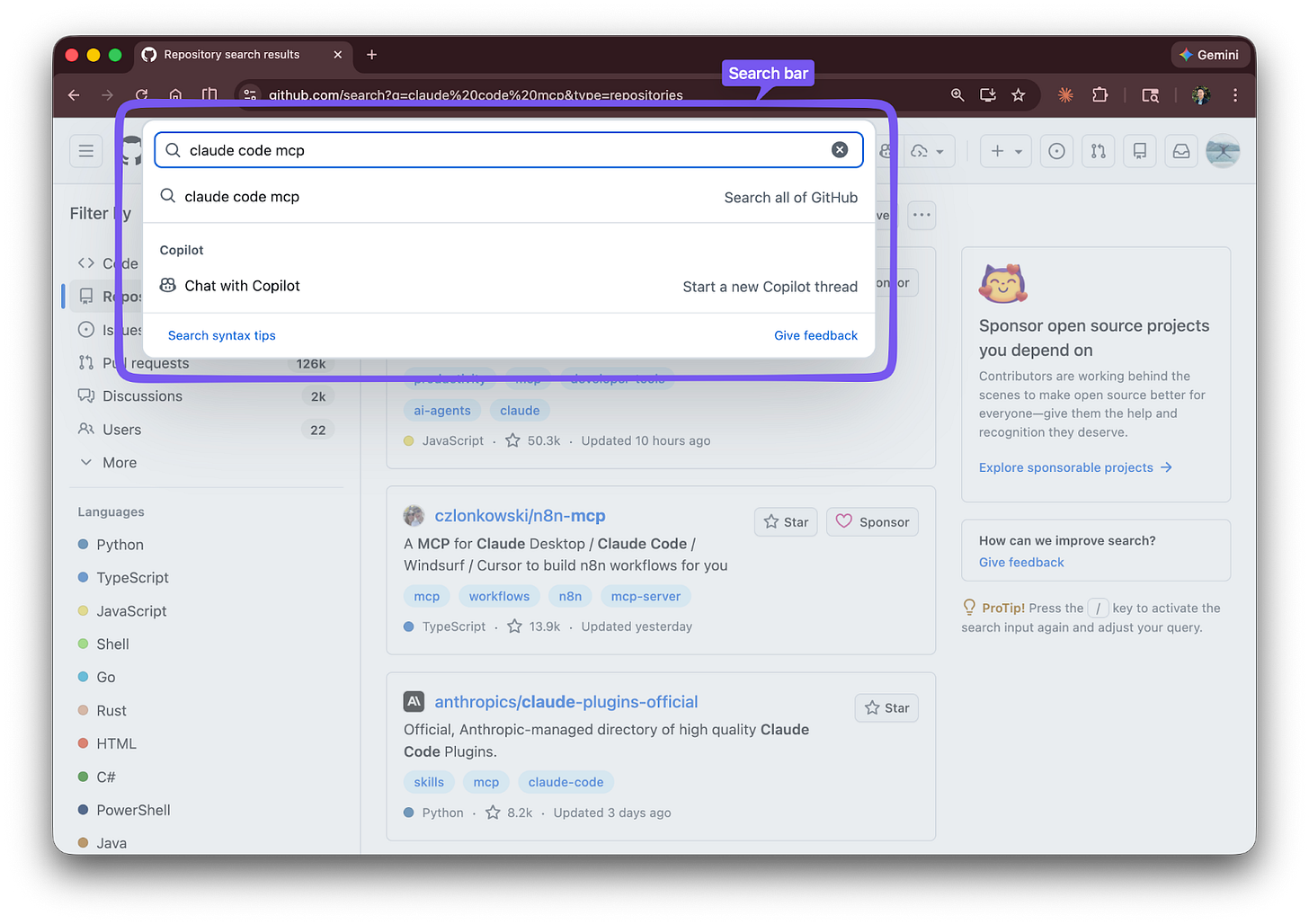1309x924 pixels.
Task: Choose Chat with Copilot suggestion
Action: point(509,286)
